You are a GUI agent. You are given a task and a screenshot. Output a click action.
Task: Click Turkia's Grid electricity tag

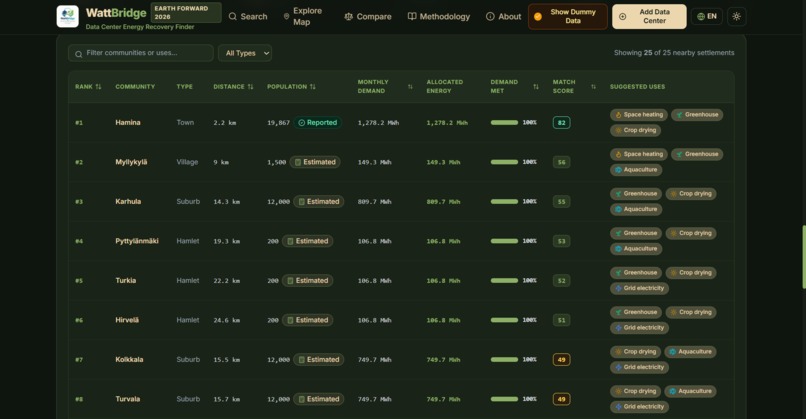point(639,288)
